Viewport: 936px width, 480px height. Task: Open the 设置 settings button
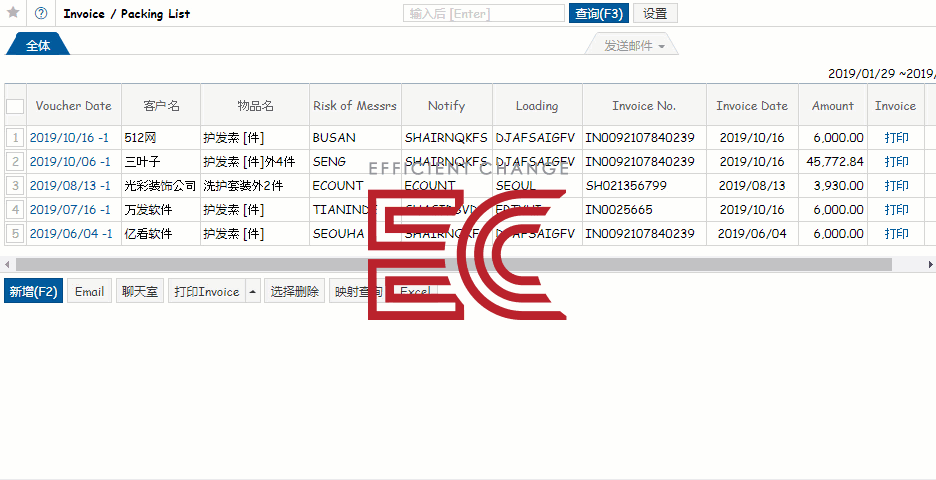(655, 13)
